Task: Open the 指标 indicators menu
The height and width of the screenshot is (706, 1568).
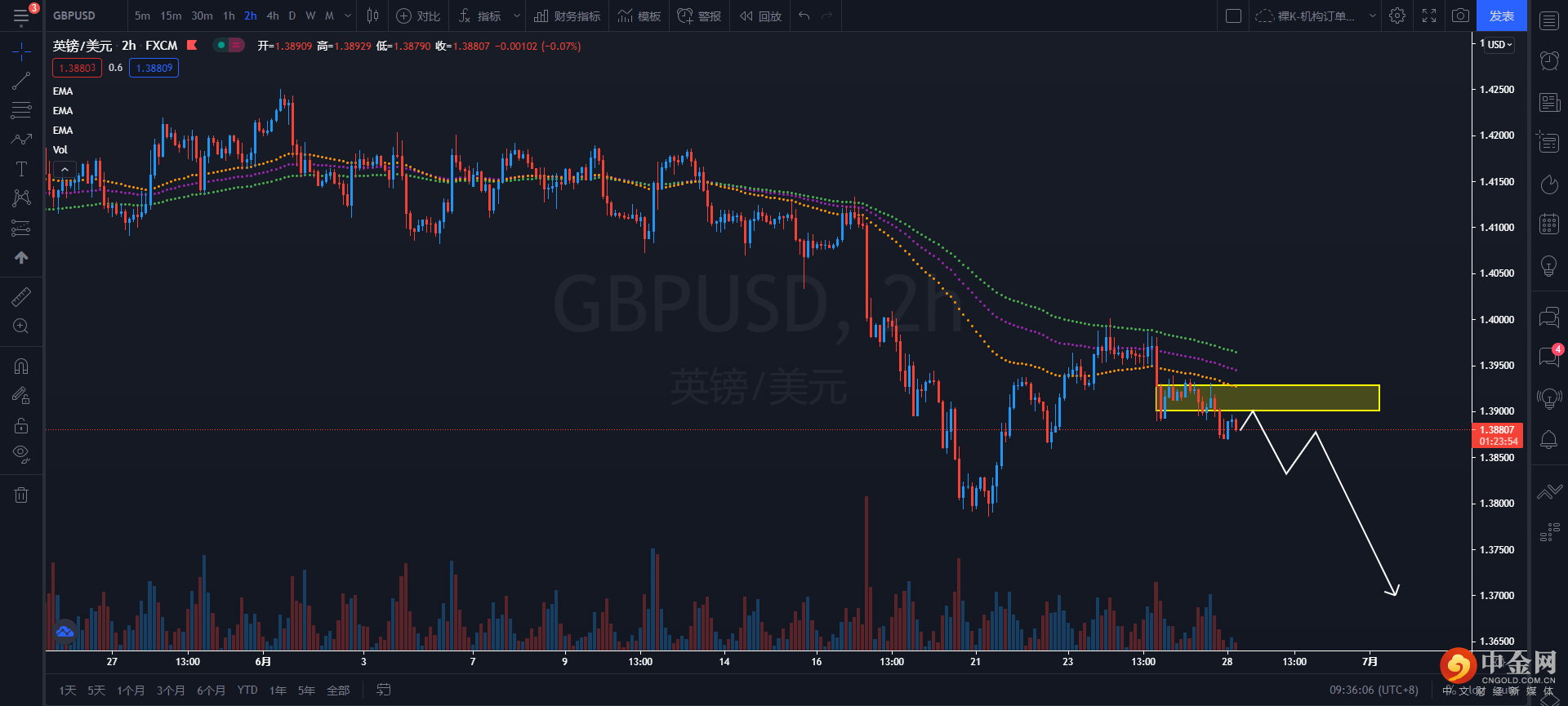Action: tap(480, 16)
